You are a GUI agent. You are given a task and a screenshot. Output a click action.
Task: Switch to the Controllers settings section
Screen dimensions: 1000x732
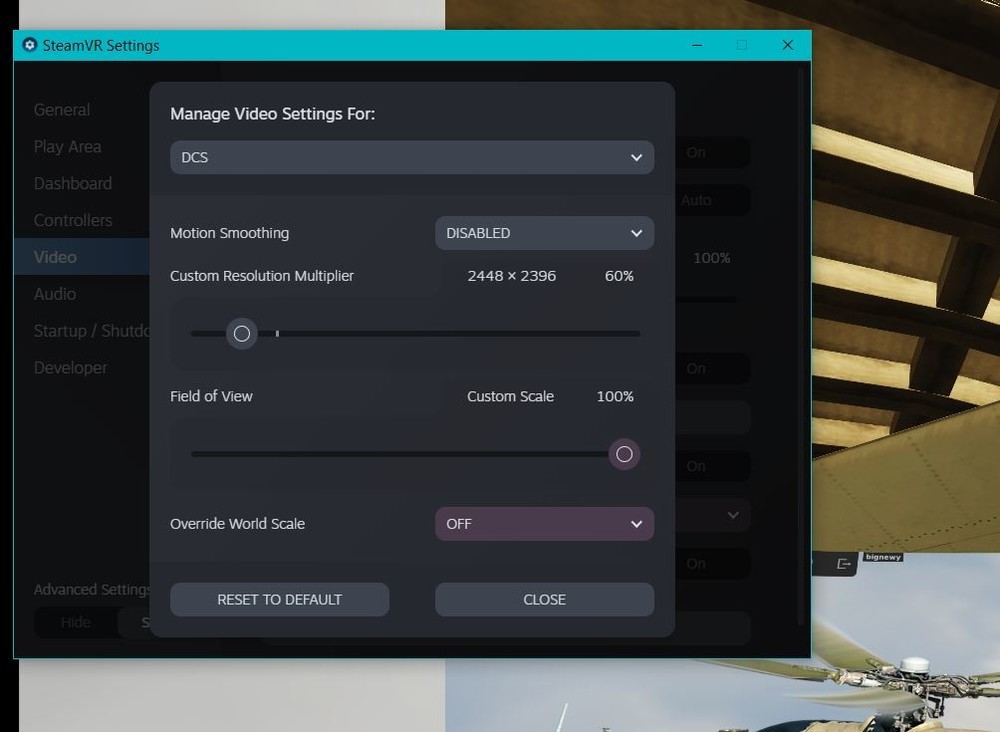pyautogui.click(x=73, y=220)
